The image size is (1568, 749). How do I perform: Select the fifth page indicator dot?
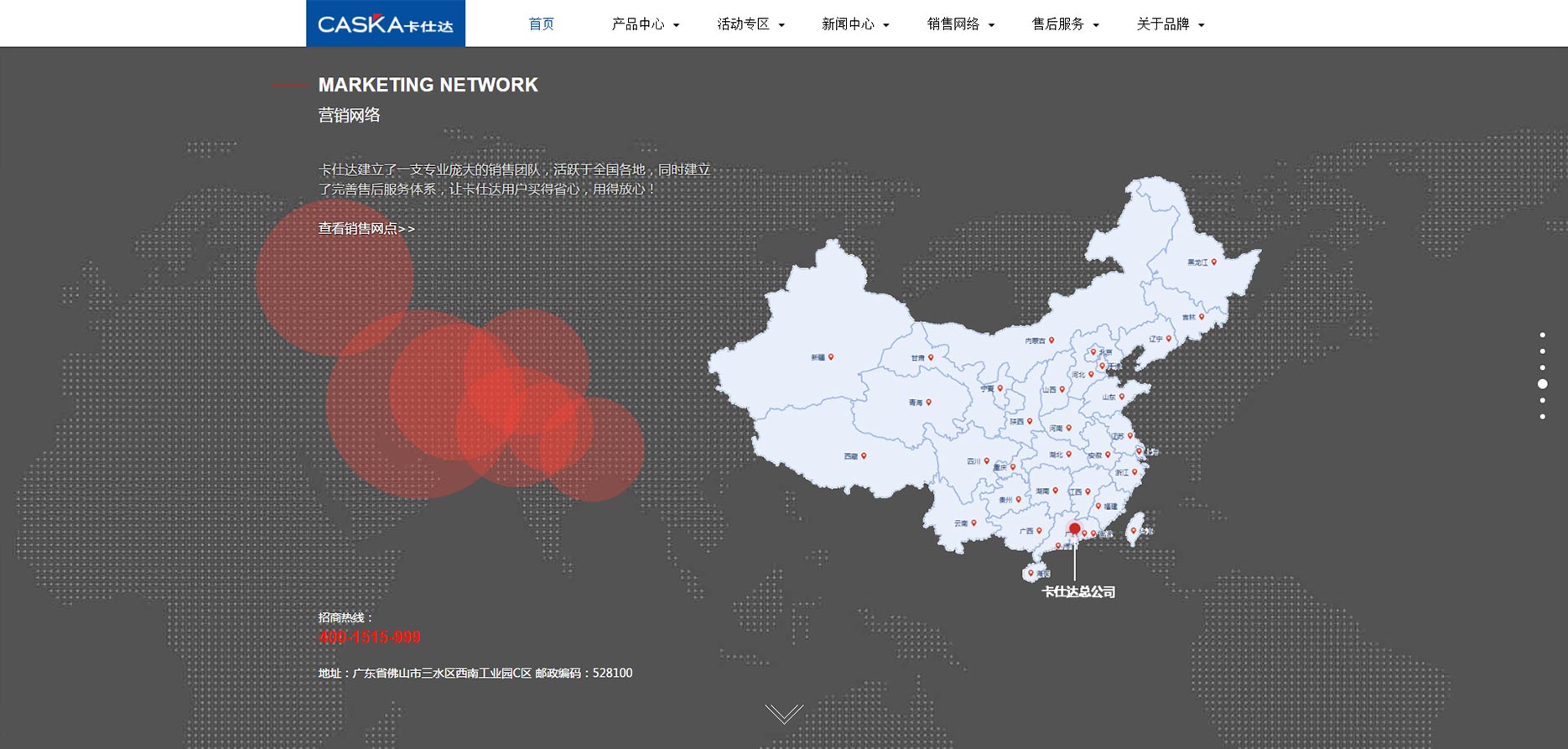(1542, 400)
